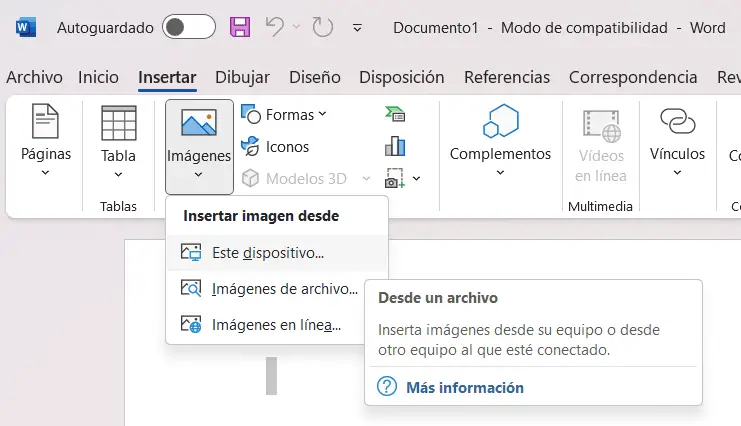
Task: Expand the Tabla dropdown
Action: (x=118, y=142)
